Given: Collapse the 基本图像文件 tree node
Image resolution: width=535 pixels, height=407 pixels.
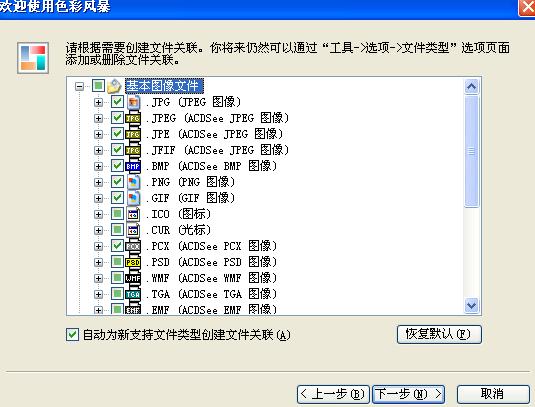Looking at the screenshot, I should click(79, 86).
